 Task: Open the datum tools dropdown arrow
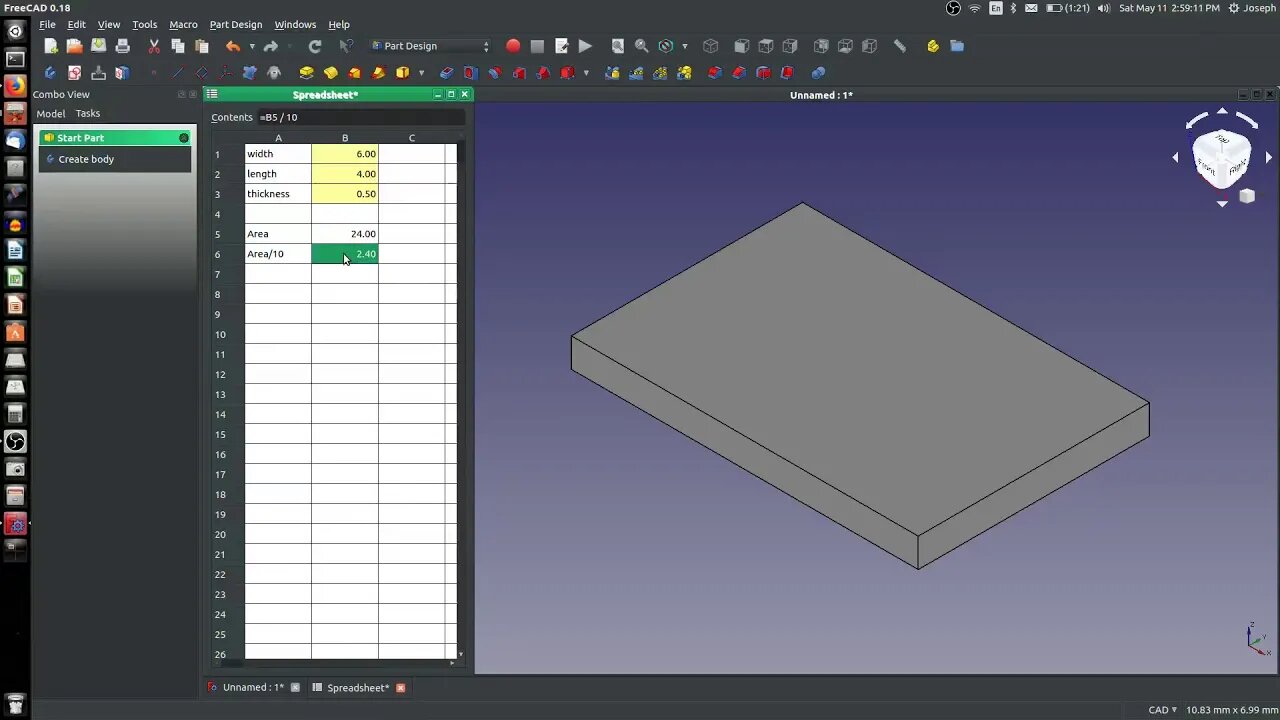point(421,72)
